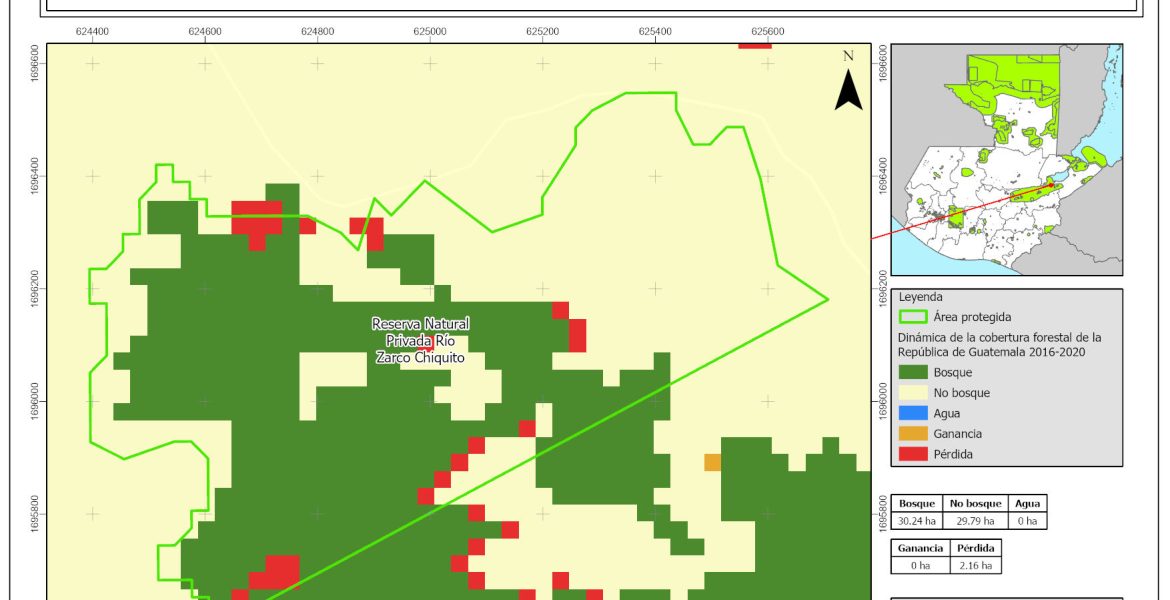Select the 2.16 ha Pérdida table cell

tap(974, 566)
